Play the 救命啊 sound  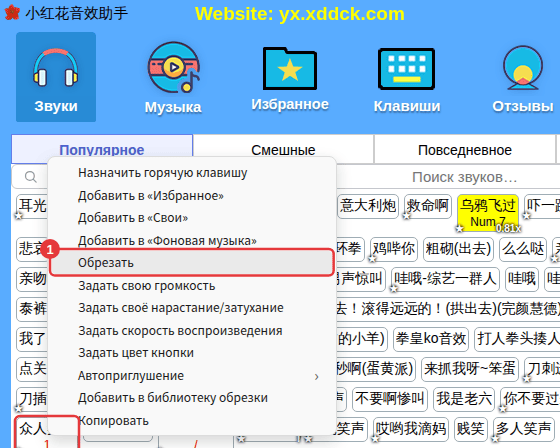[428, 206]
